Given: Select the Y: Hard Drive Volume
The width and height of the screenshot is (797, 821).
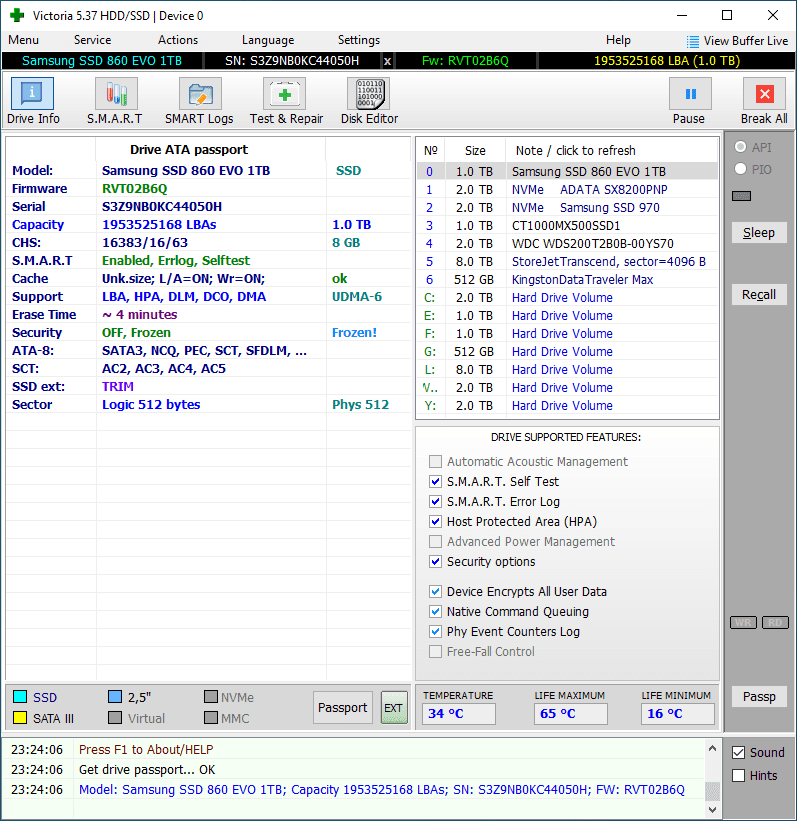Looking at the screenshot, I should [x=568, y=405].
